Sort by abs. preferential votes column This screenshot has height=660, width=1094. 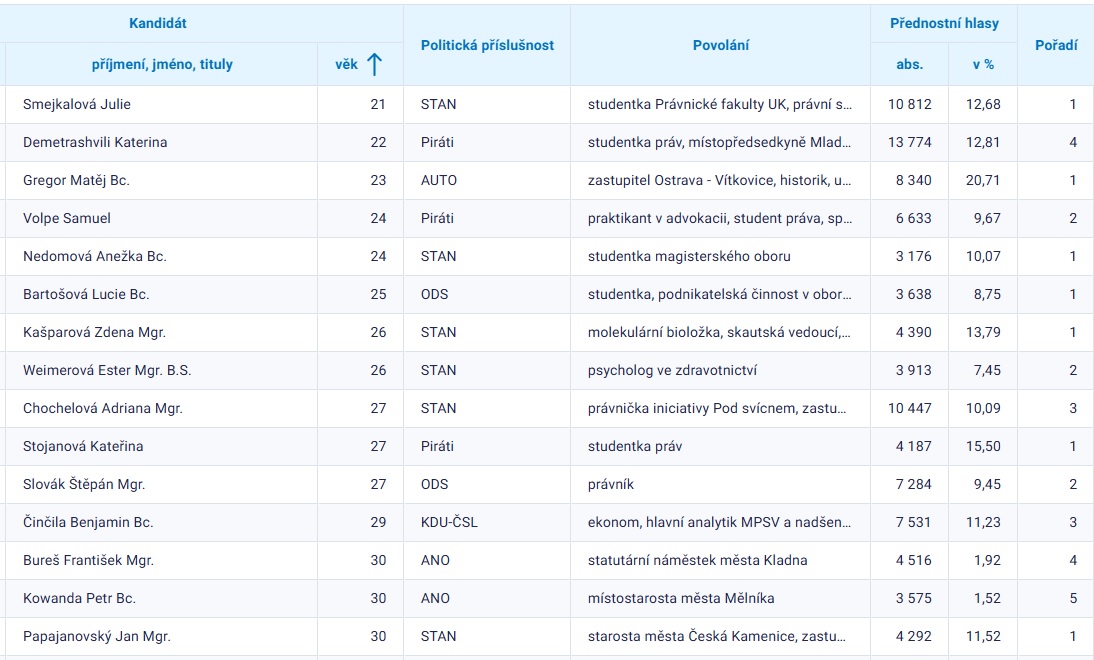coord(910,65)
